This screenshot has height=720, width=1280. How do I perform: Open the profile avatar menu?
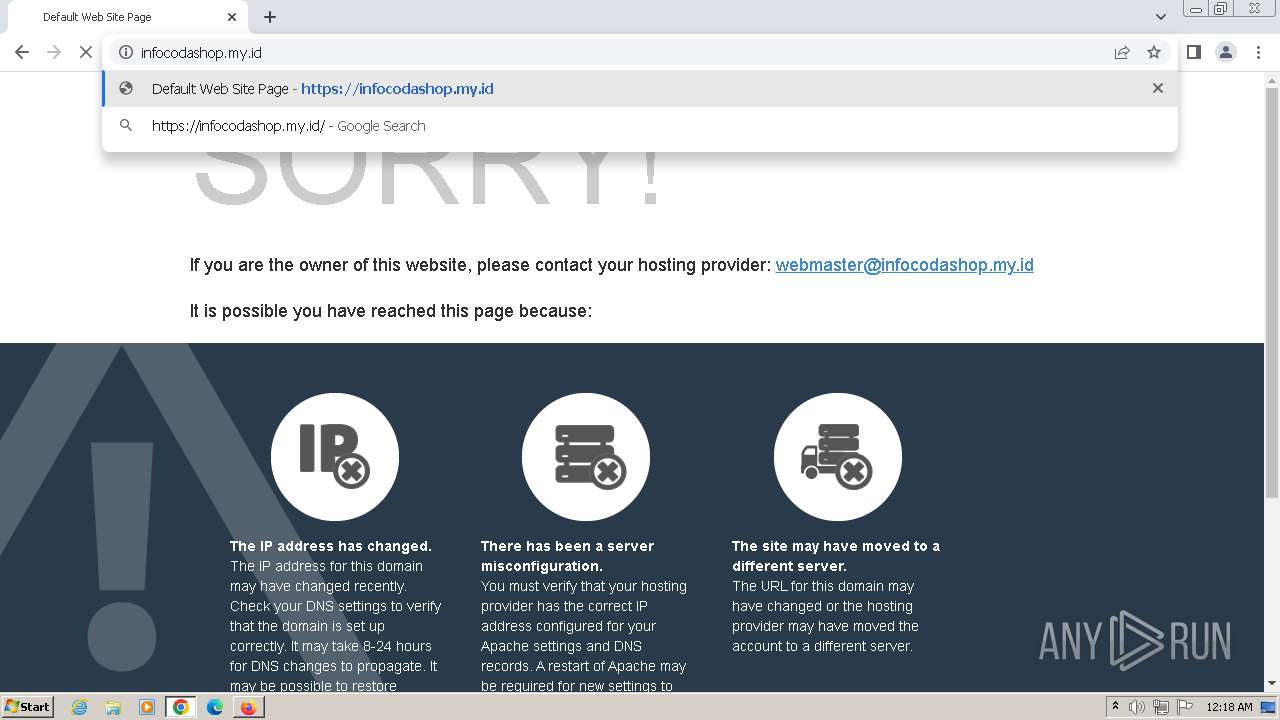coord(1226,52)
